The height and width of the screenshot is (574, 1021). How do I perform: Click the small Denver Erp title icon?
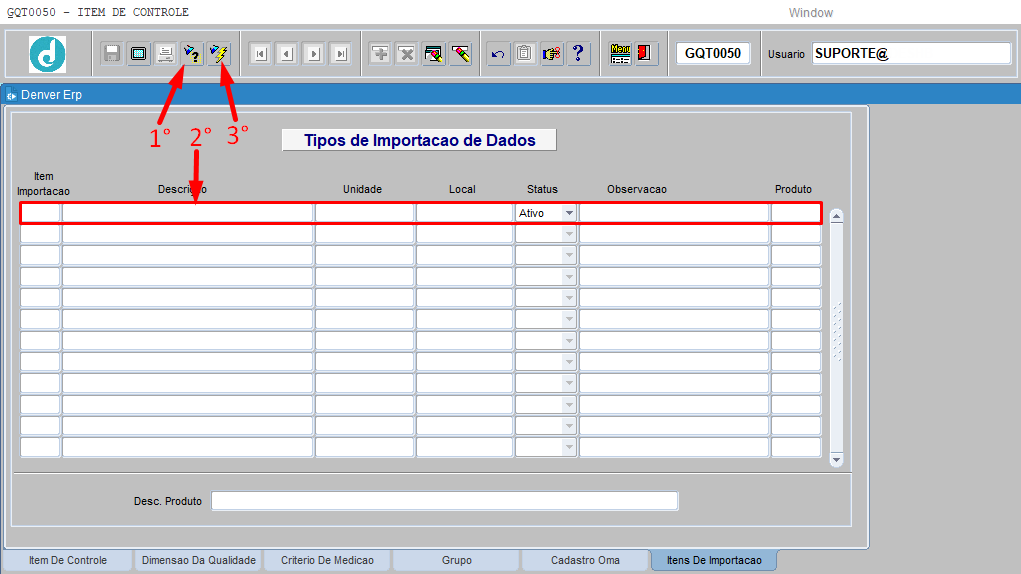pos(11,95)
